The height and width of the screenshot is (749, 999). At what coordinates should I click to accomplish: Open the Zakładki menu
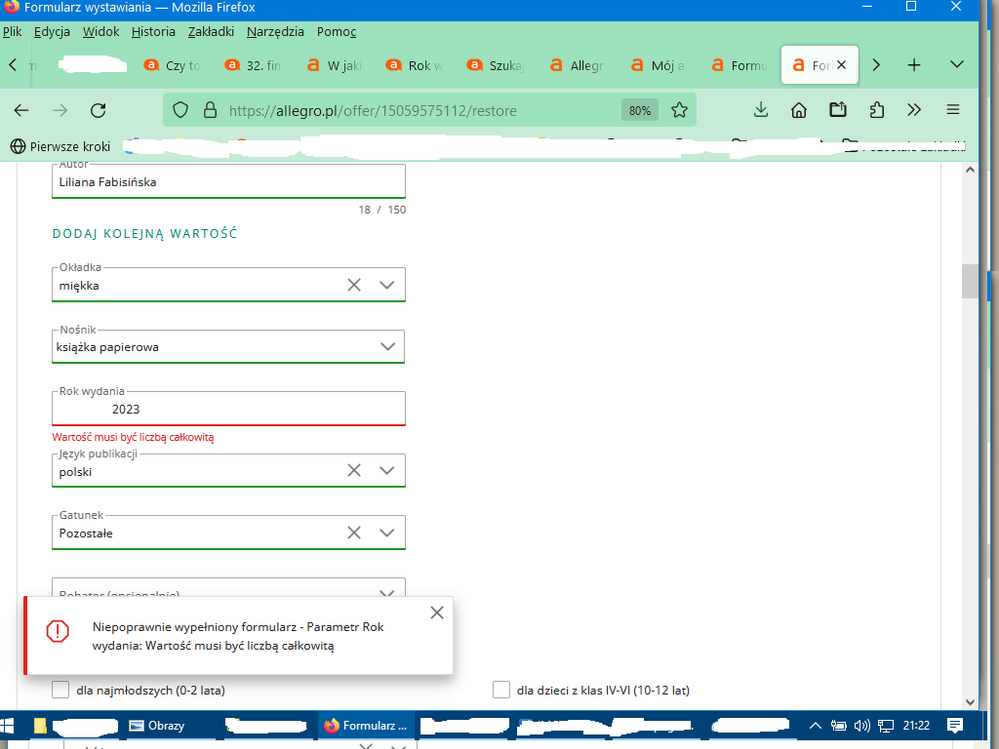coord(209,31)
